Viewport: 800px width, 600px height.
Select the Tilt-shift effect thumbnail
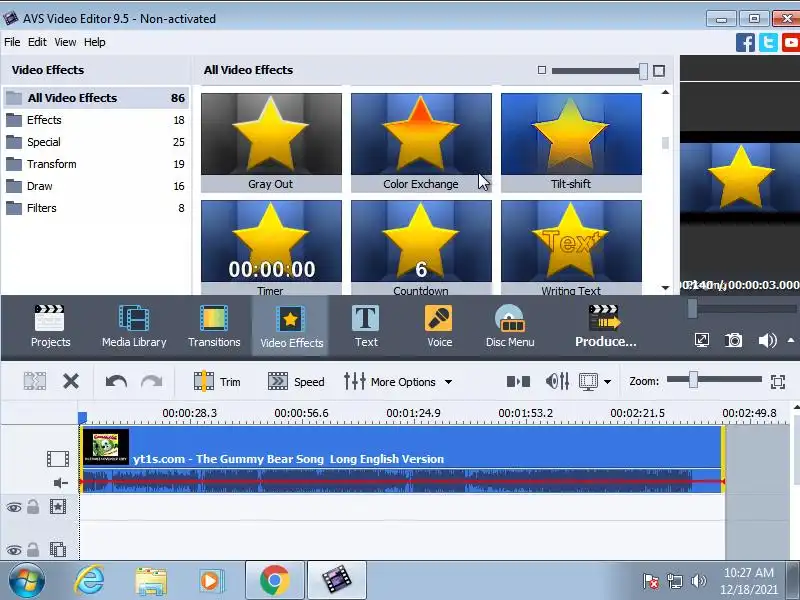pos(571,142)
